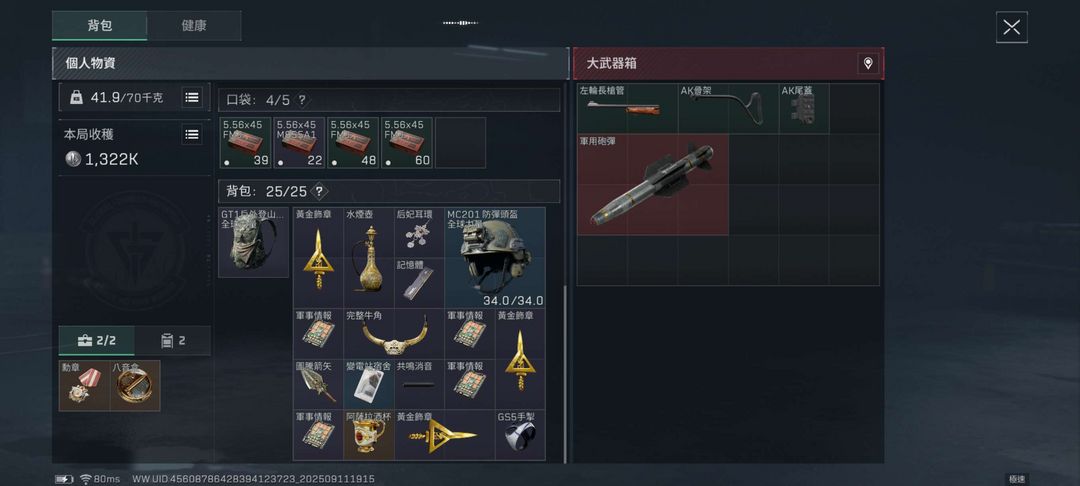1080x486 pixels.
Task: Select the 完整牛角 horn item
Action: coord(394,333)
